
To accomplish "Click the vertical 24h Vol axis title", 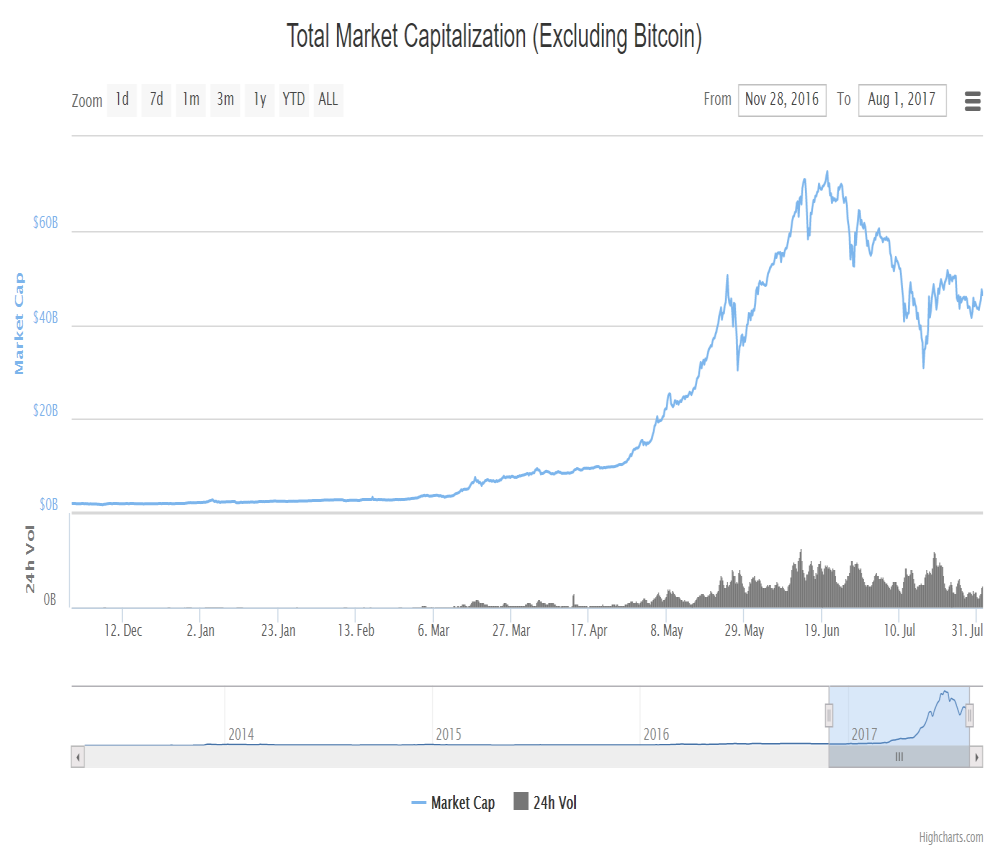I will click(x=30, y=559).
